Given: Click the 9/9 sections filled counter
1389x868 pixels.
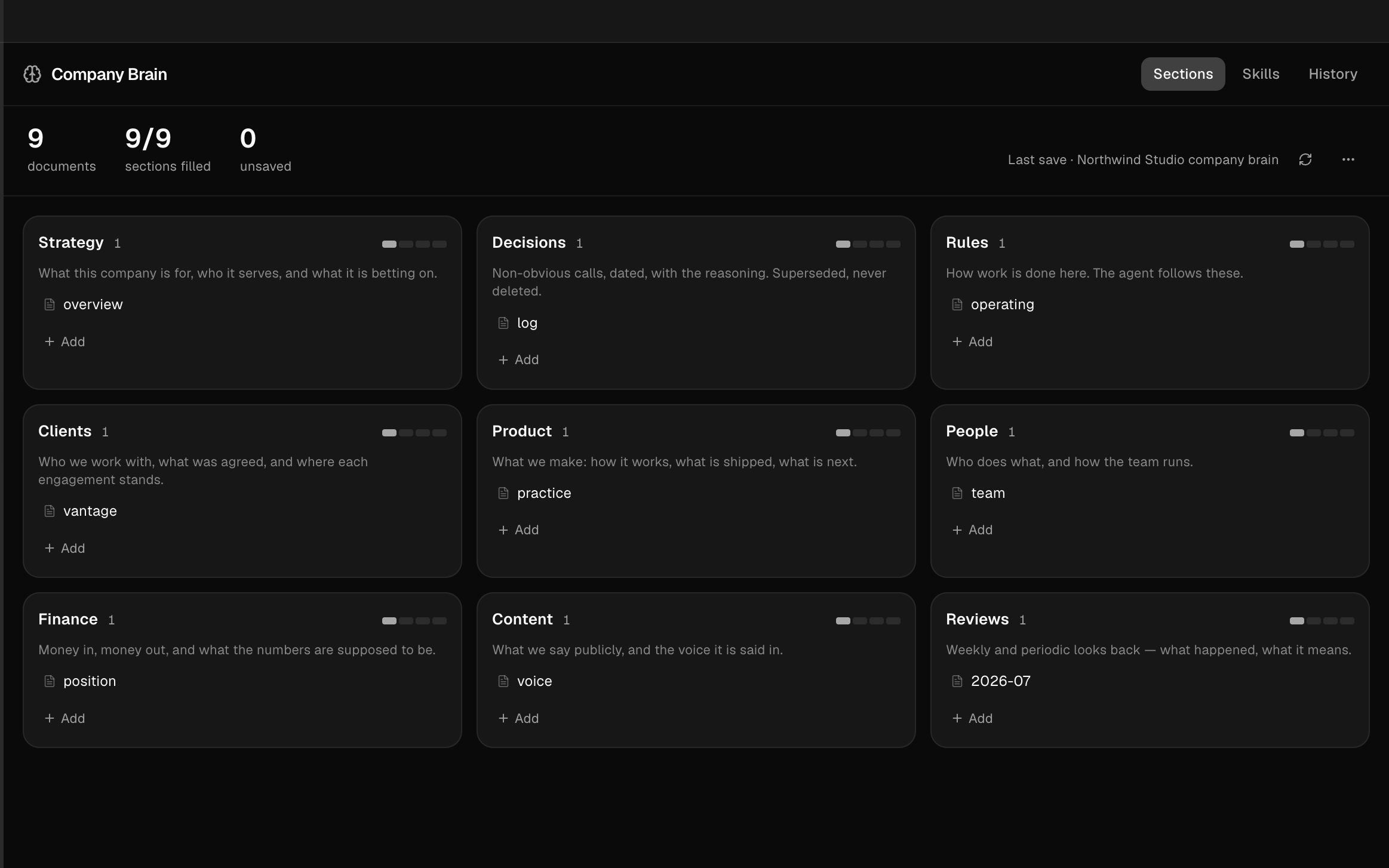Looking at the screenshot, I should click(167, 149).
